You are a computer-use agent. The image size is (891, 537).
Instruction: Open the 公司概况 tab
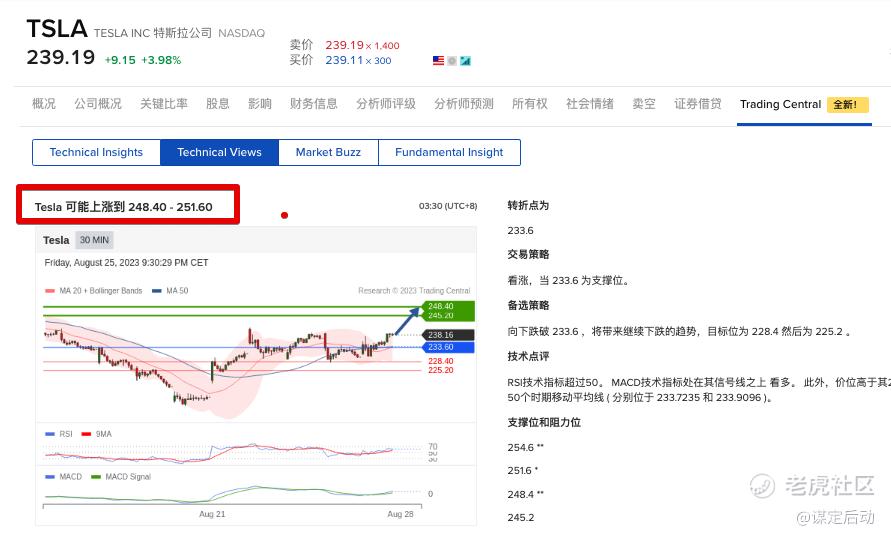[x=98, y=104]
